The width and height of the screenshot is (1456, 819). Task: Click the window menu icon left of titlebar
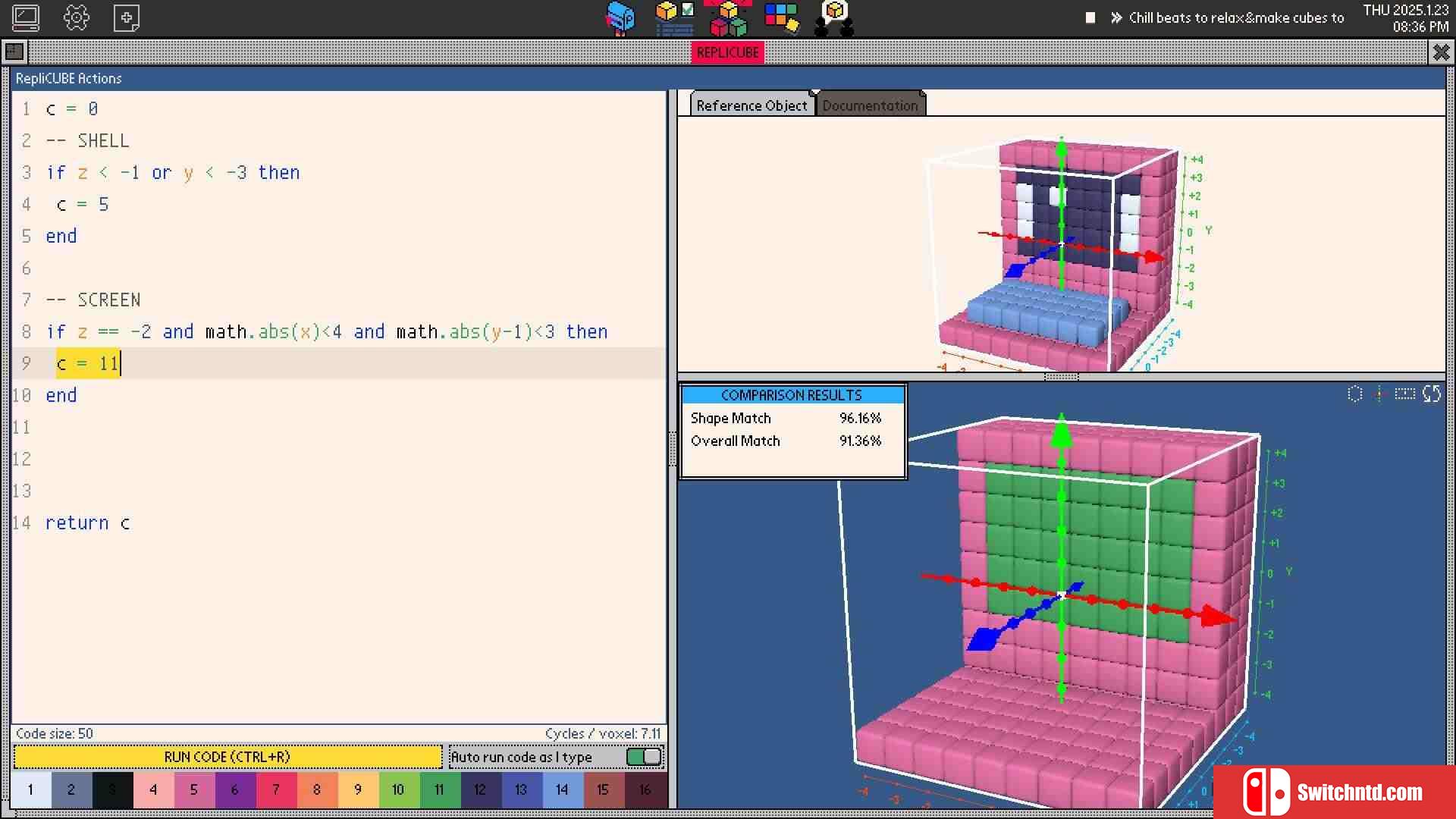(14, 52)
